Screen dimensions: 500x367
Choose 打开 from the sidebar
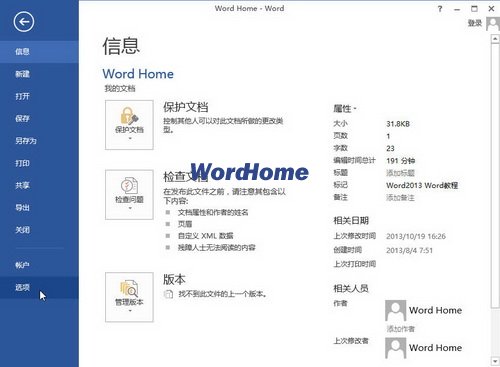(x=39, y=96)
